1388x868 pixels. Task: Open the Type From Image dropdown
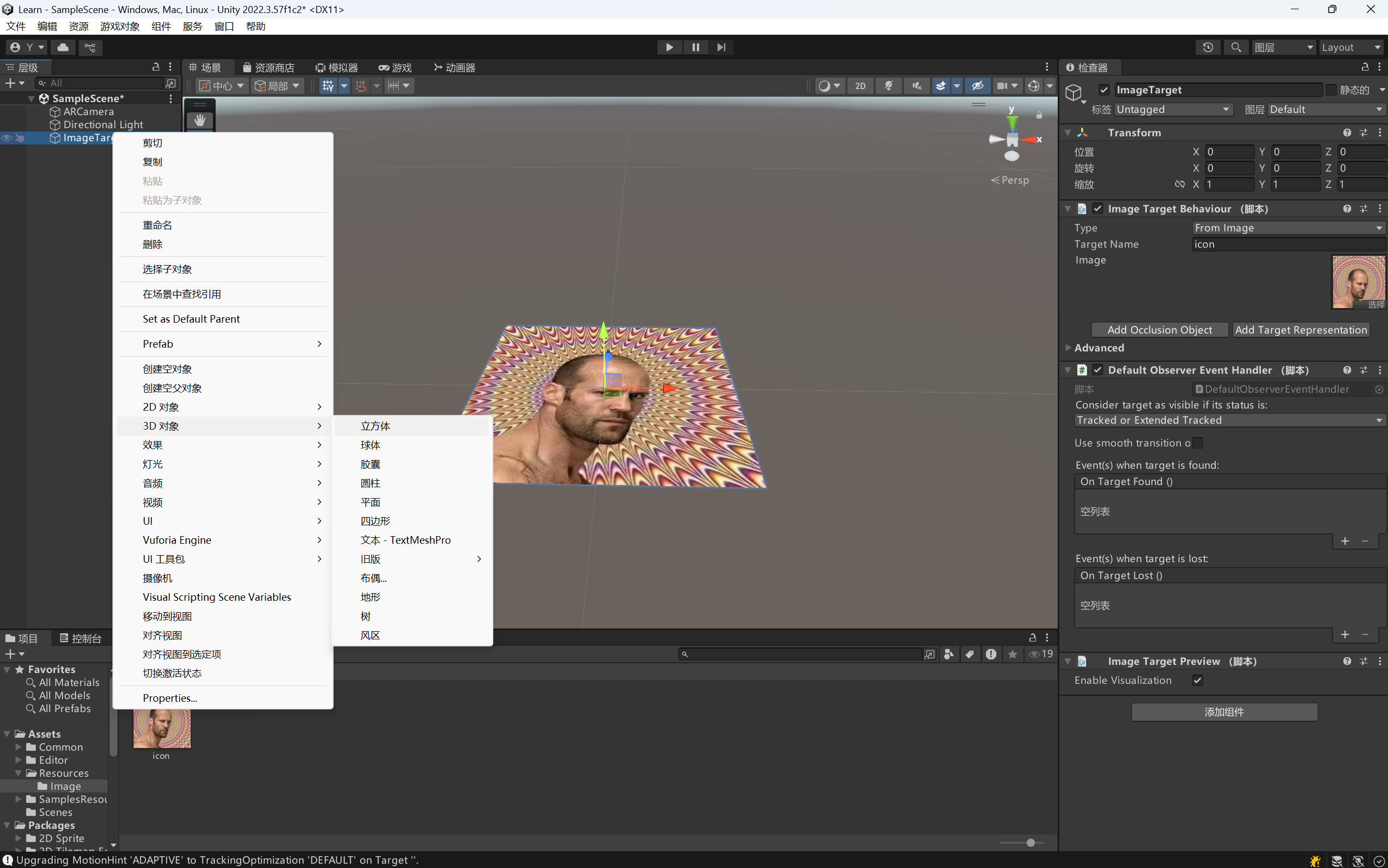click(x=1287, y=228)
